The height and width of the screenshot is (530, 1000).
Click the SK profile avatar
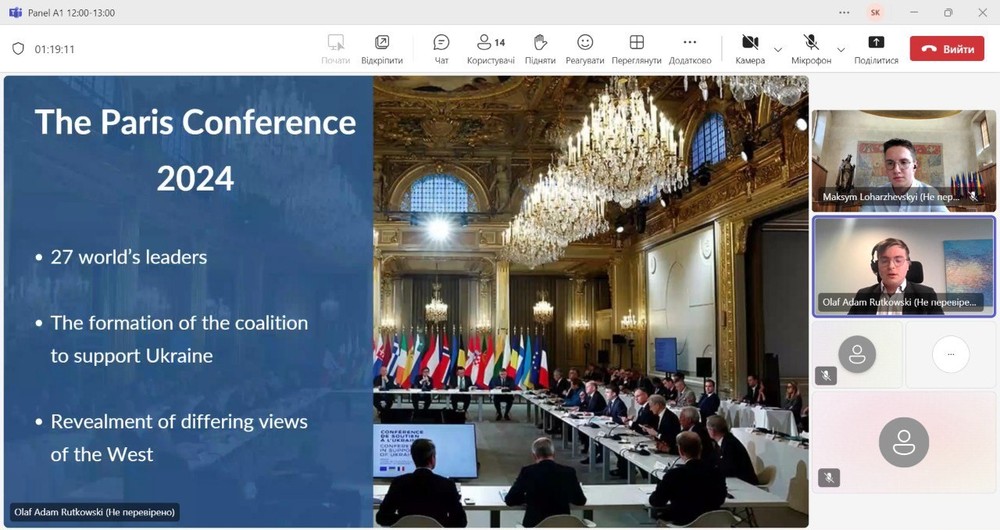tap(876, 13)
